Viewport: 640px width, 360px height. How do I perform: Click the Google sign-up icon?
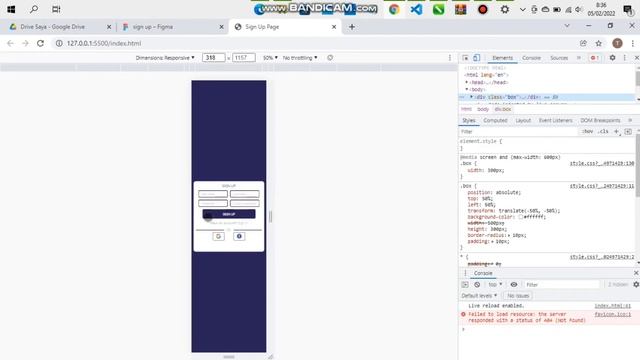coord(218,236)
